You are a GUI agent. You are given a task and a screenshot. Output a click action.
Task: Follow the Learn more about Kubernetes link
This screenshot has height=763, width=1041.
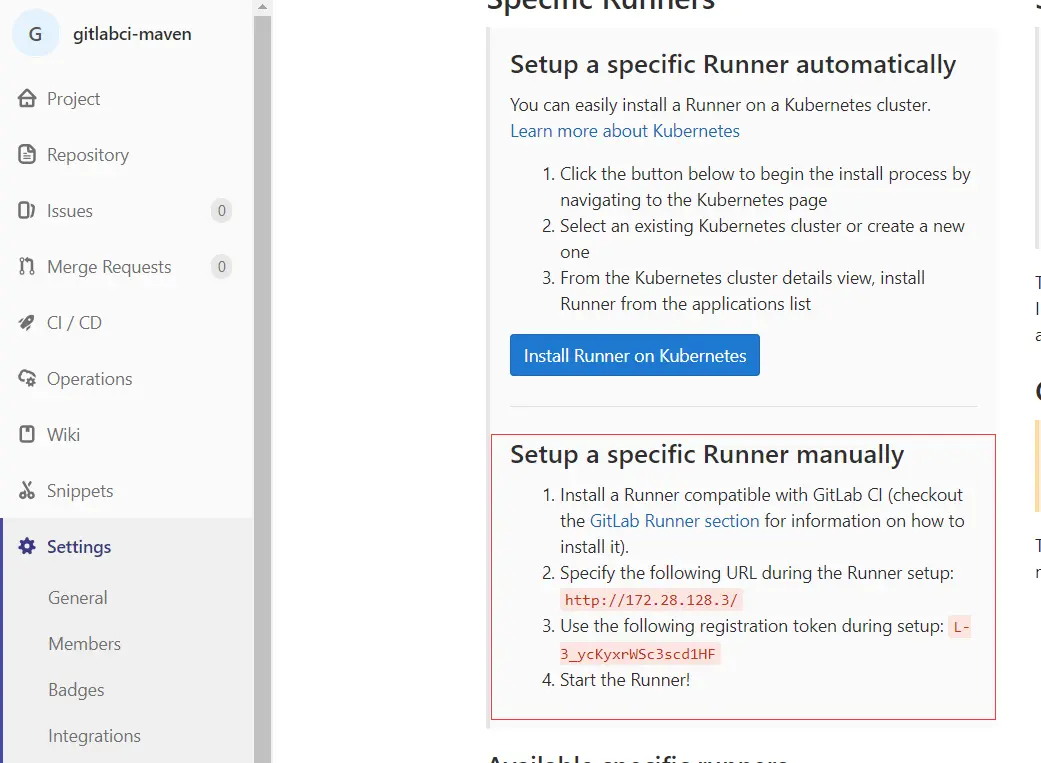pos(625,131)
